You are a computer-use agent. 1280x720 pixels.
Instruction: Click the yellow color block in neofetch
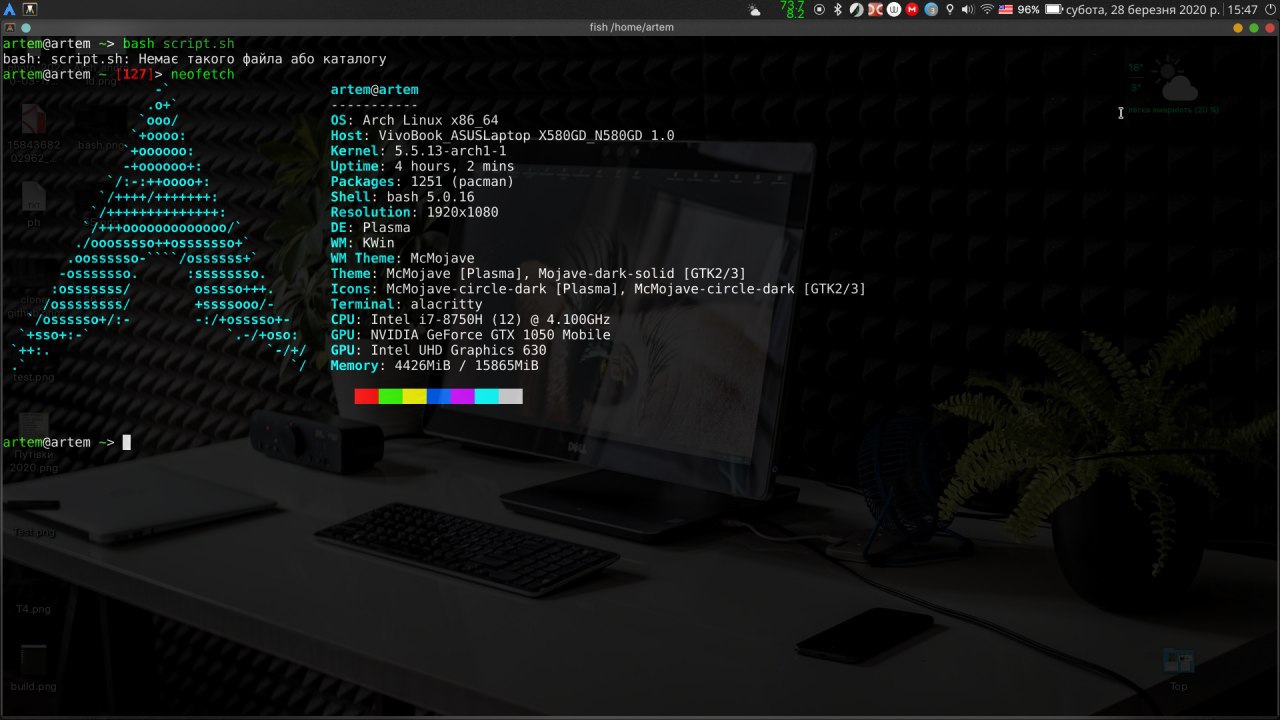[414, 397]
